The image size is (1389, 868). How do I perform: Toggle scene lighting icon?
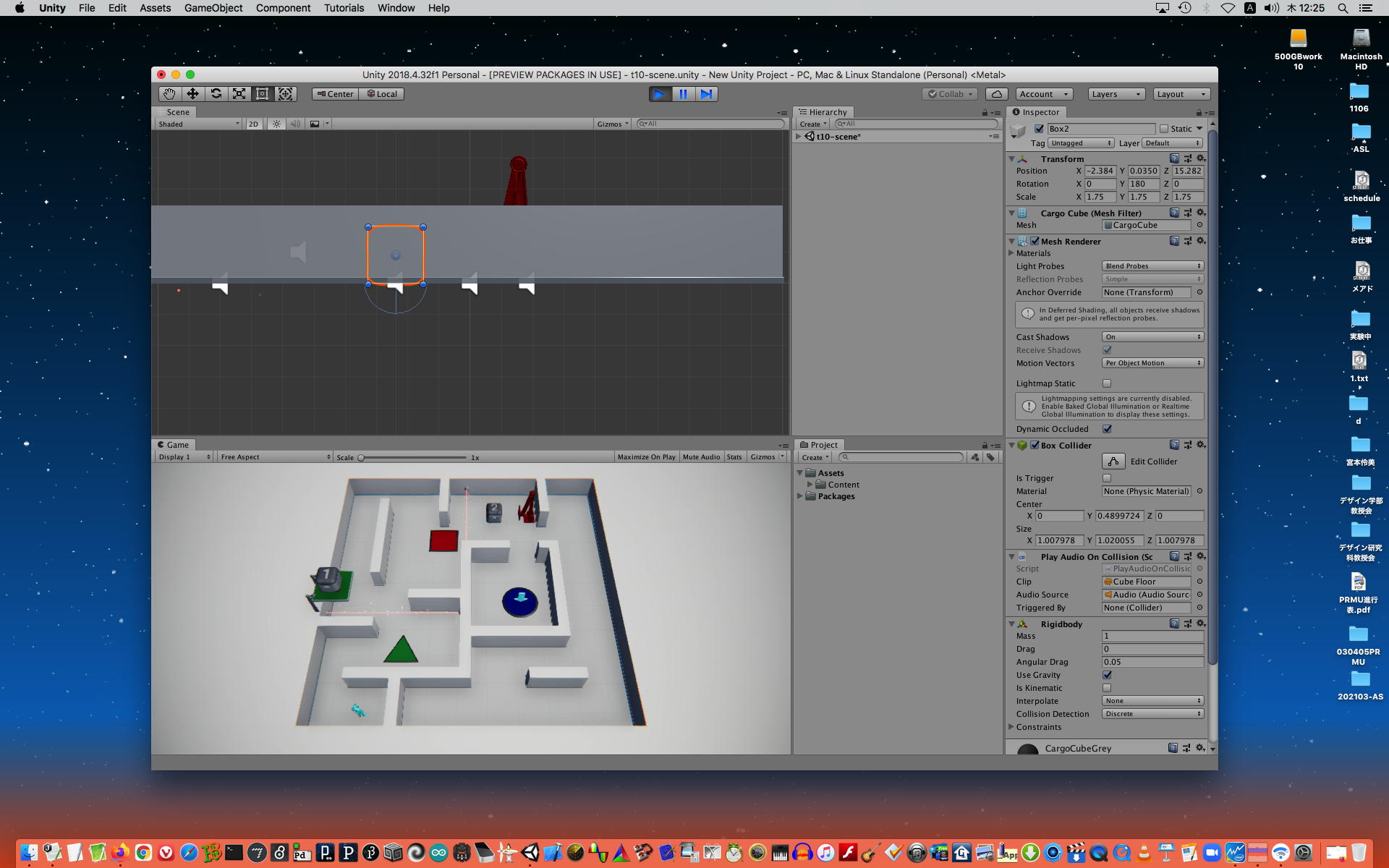point(276,124)
